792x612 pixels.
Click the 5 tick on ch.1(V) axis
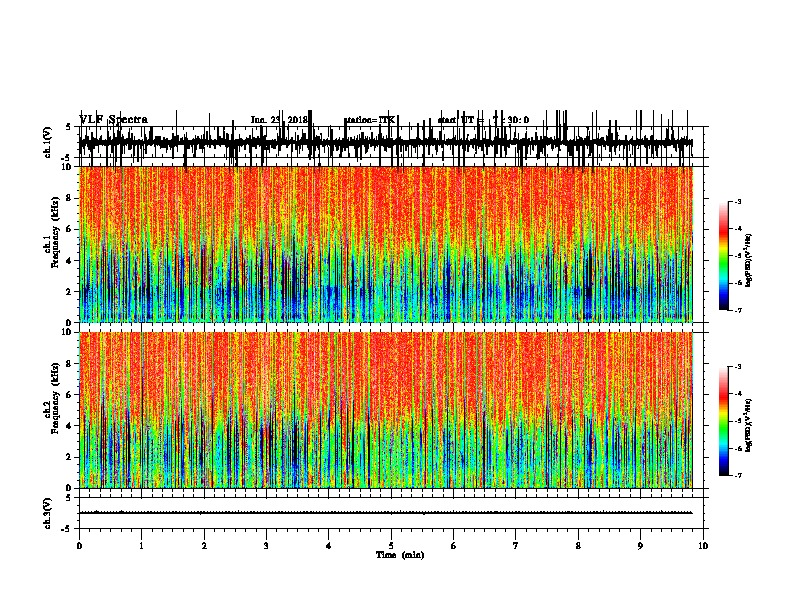(x=69, y=127)
